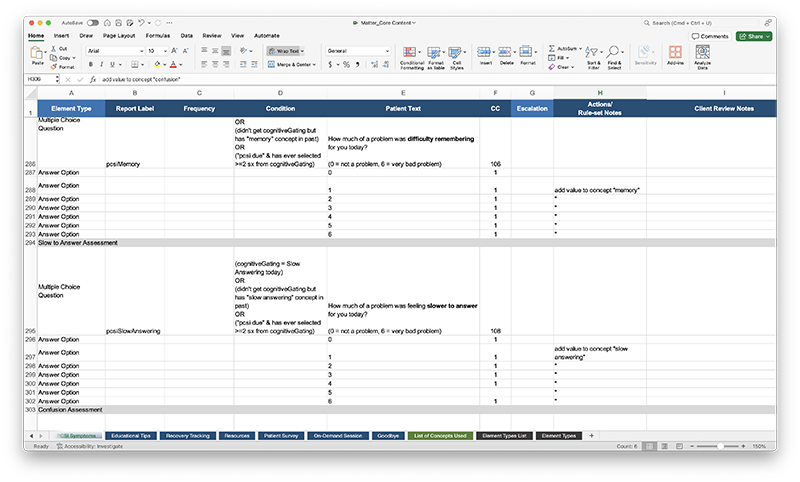Expand the Share button dropdown arrow
Viewport: 800px width, 482px height.
click(767, 36)
